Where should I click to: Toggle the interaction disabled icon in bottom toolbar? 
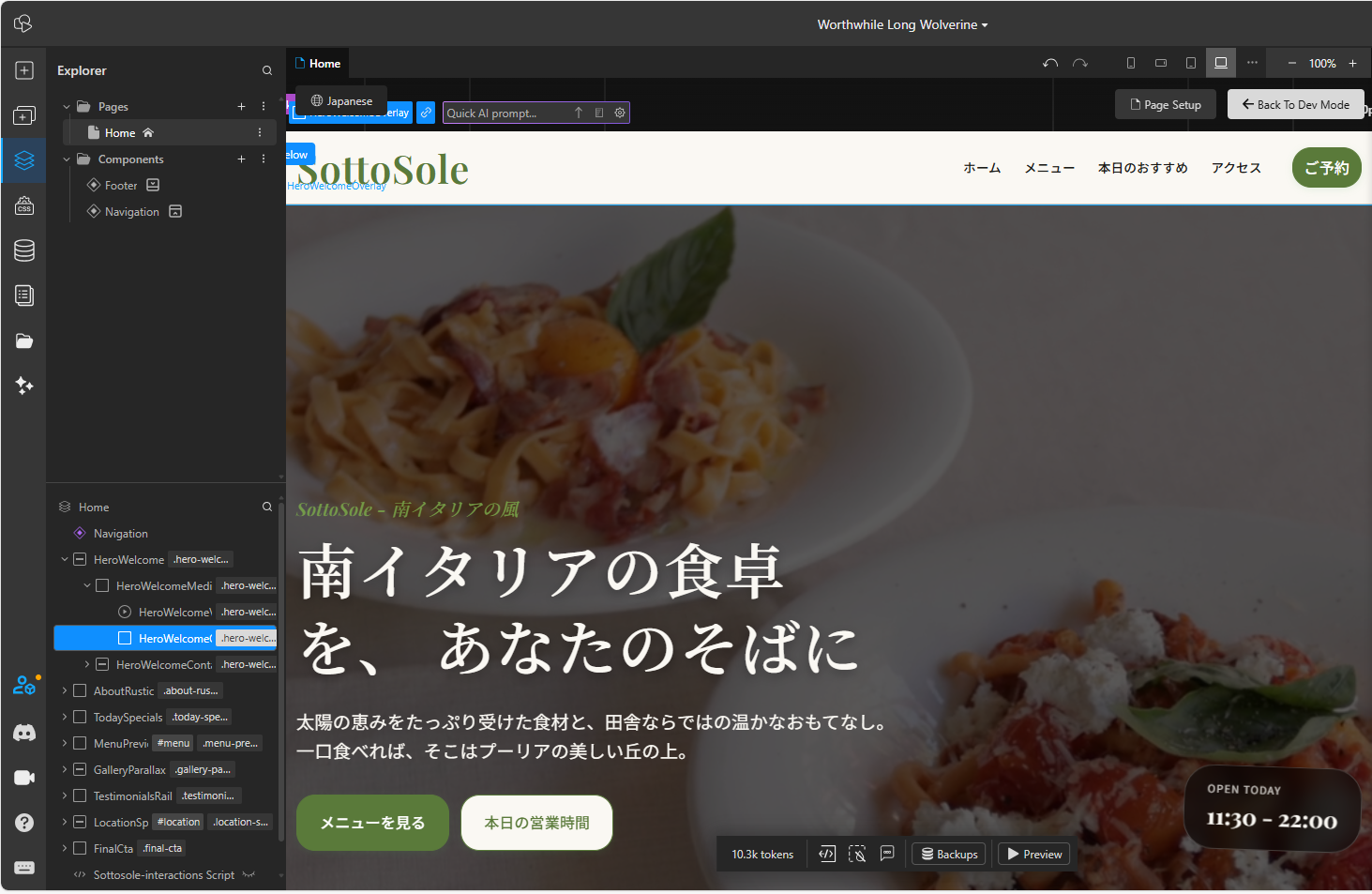pos(857,854)
